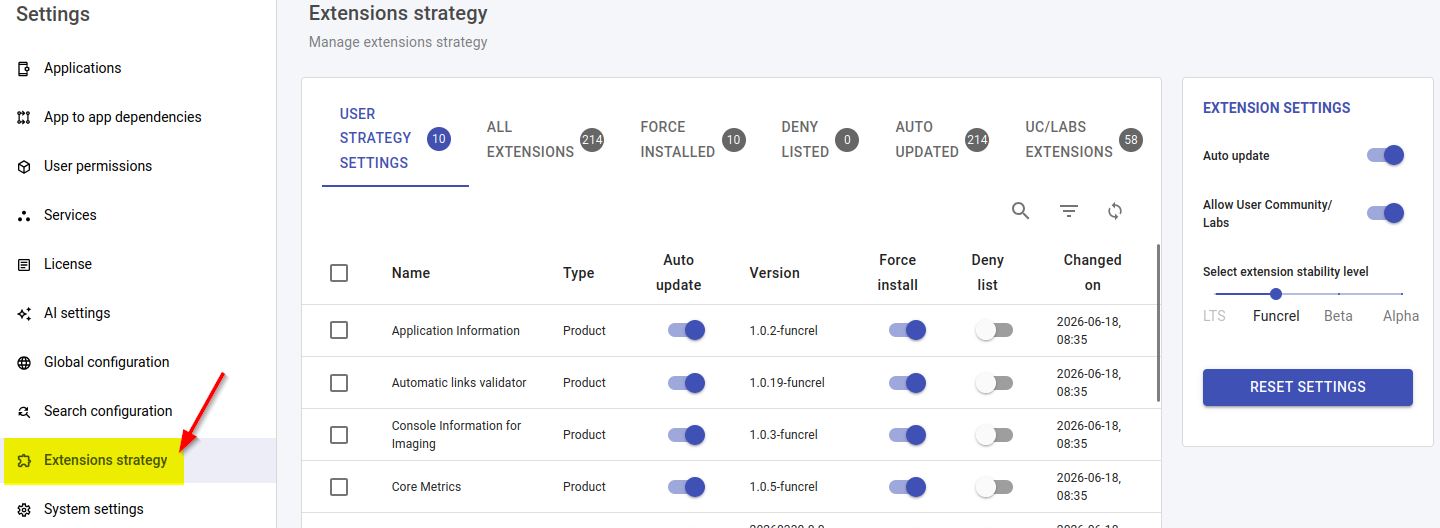Toggle Allow User Community/Labs switch
The image size is (1440, 528).
point(1386,213)
